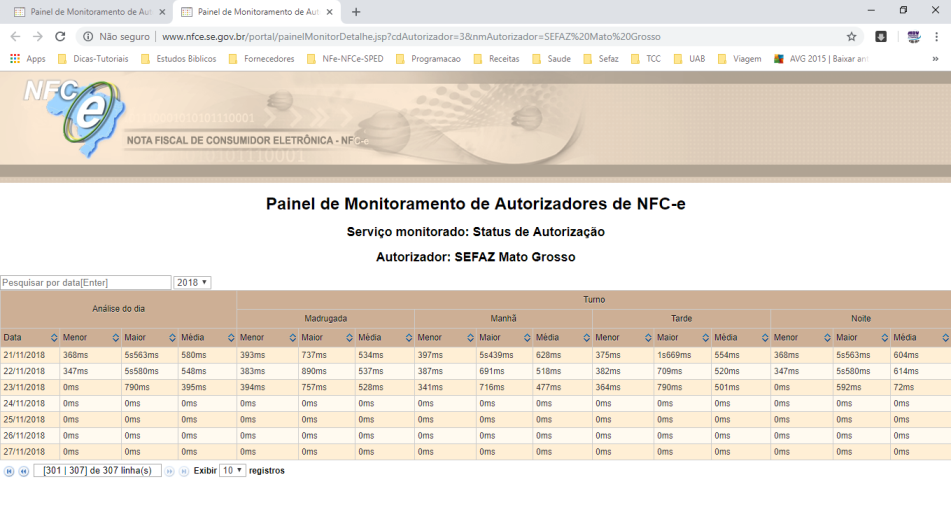Screen dimensions: 951x510
Task: Click the browser address bar URL
Action: click(411, 36)
